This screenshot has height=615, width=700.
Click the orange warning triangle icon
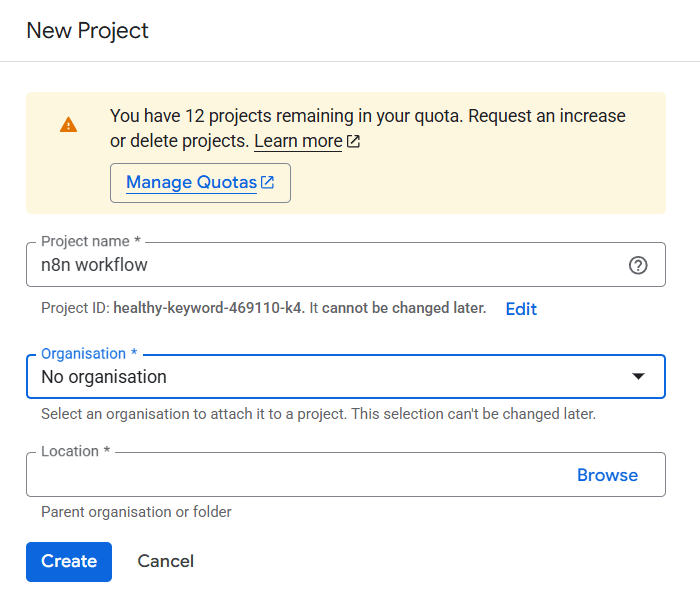tap(68, 125)
